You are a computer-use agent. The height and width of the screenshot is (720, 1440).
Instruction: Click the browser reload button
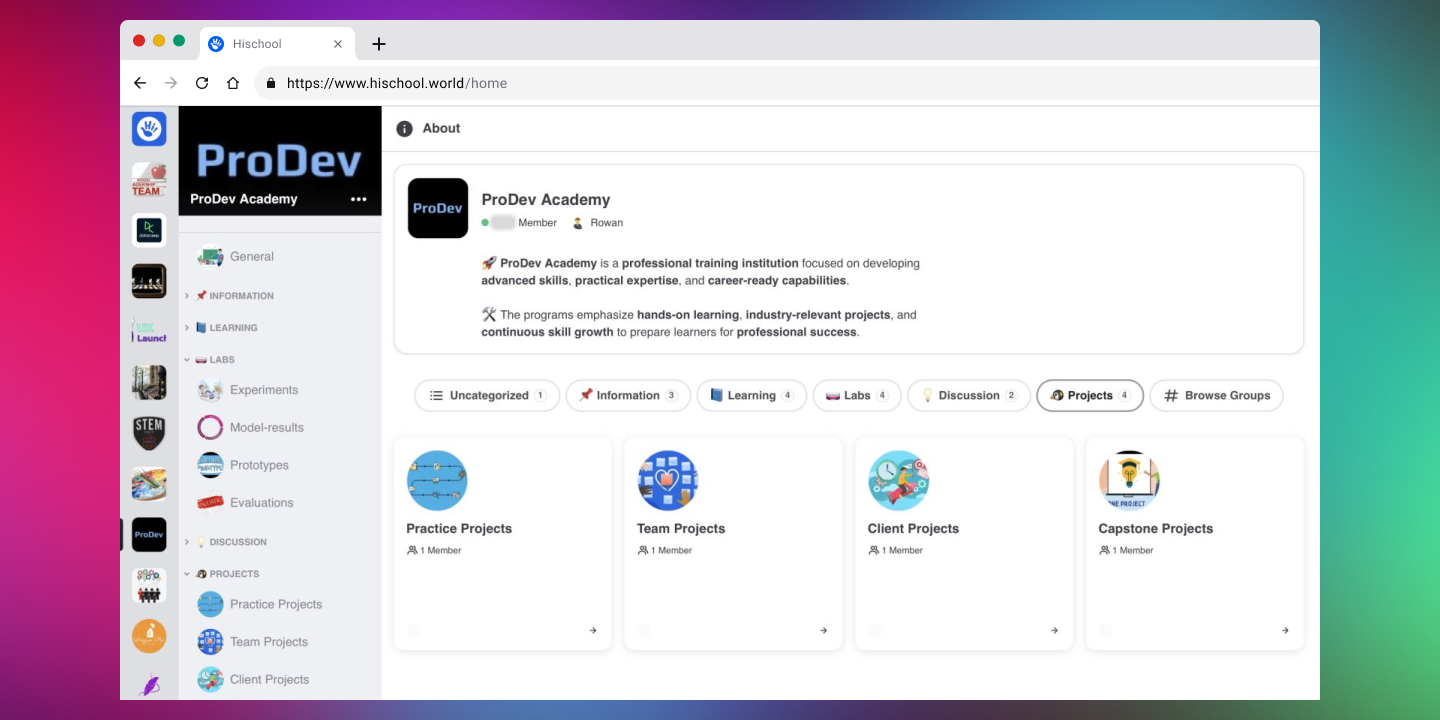click(x=202, y=83)
